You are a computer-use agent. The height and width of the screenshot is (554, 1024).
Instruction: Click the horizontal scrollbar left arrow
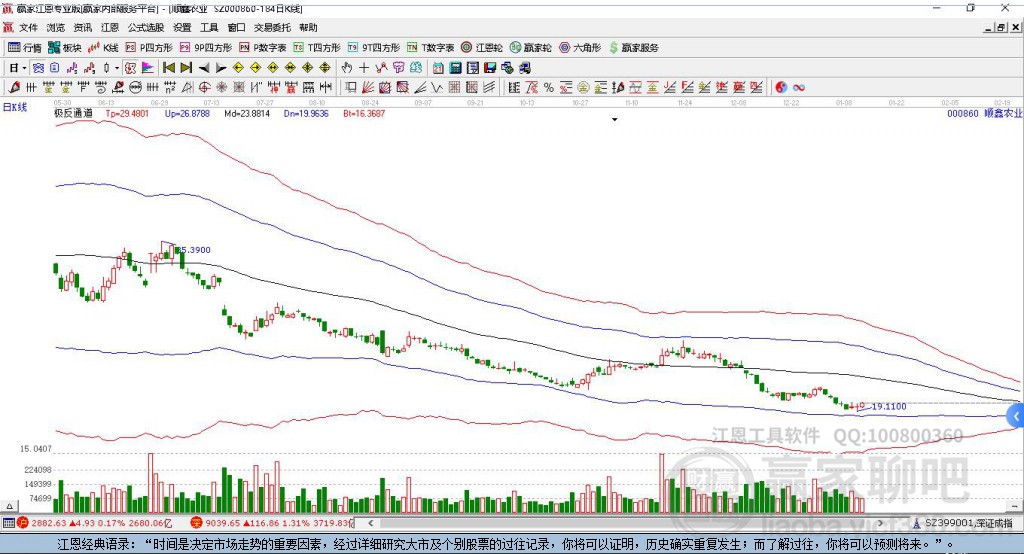370,523
